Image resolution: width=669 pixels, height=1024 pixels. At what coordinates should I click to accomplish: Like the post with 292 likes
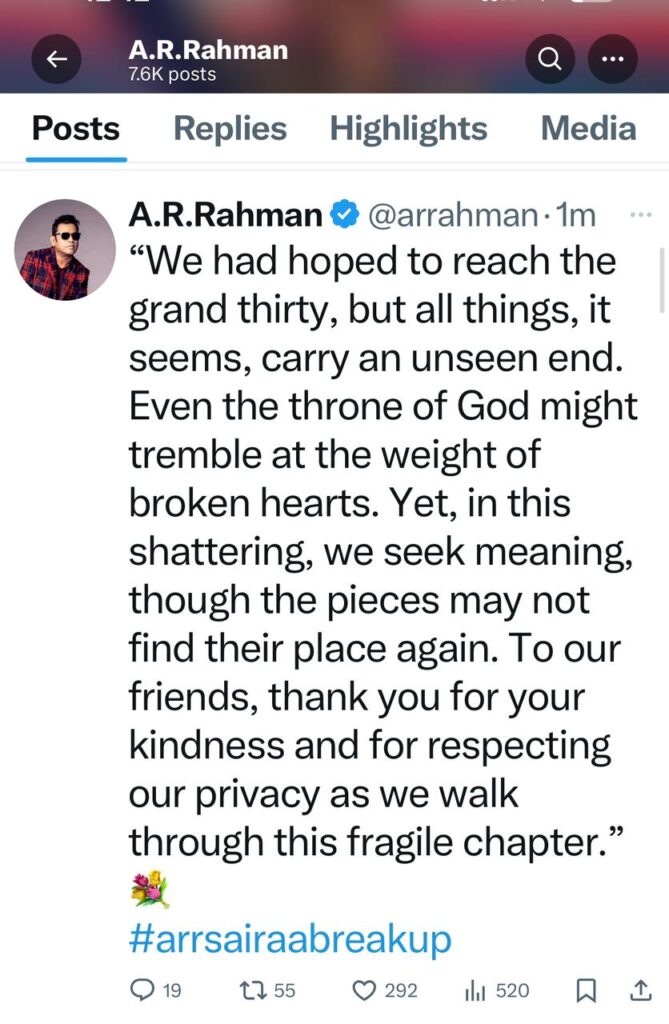coord(385,991)
